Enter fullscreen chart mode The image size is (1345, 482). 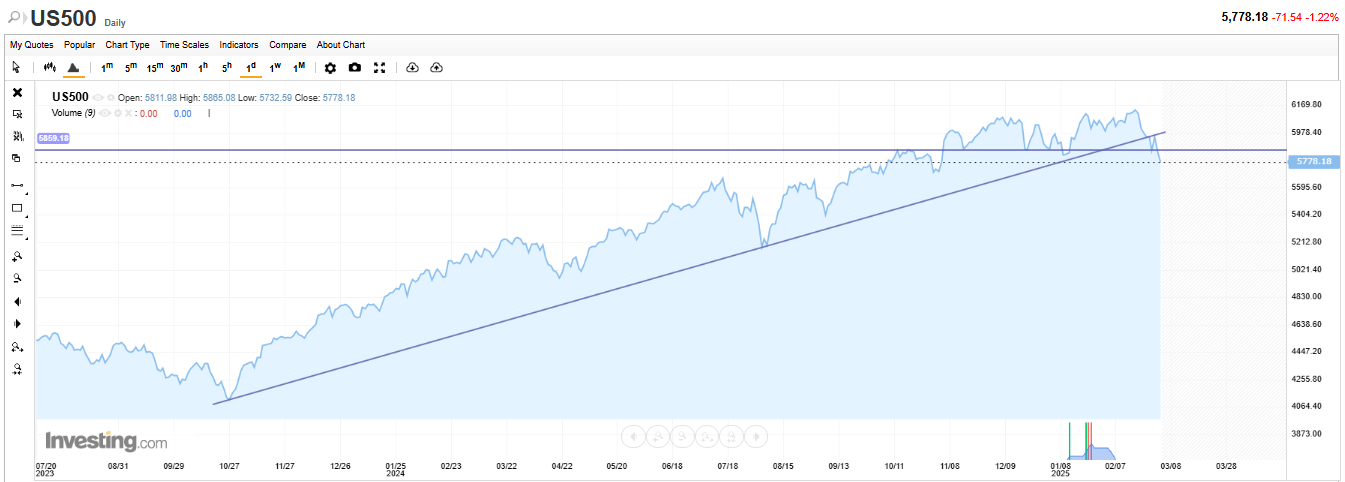379,67
